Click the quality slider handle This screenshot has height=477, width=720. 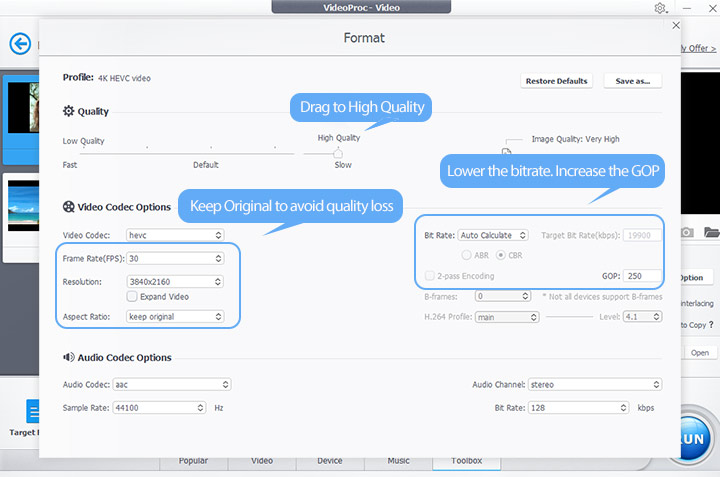338,153
